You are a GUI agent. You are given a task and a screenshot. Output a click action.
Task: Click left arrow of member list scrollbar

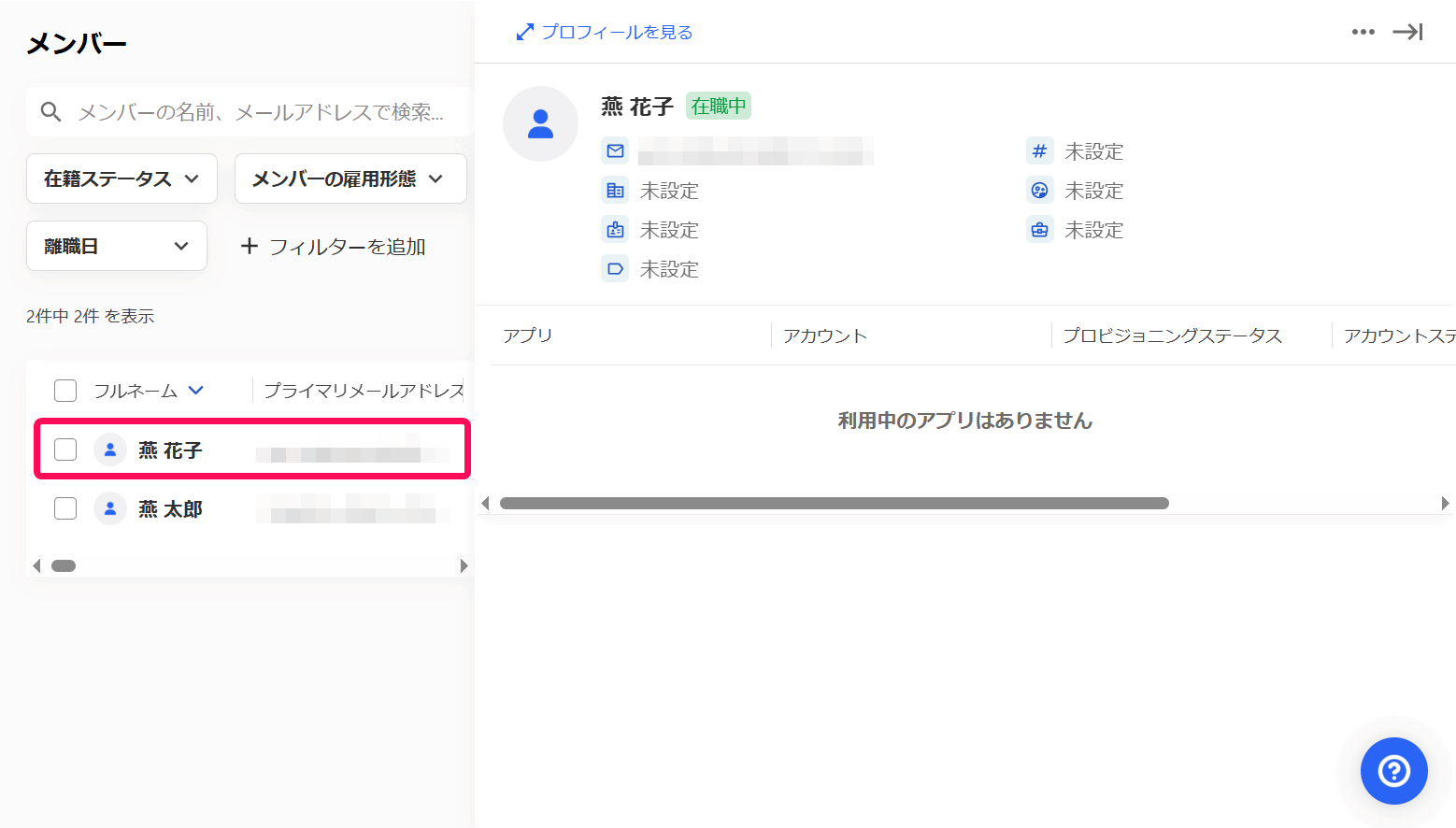point(36,565)
